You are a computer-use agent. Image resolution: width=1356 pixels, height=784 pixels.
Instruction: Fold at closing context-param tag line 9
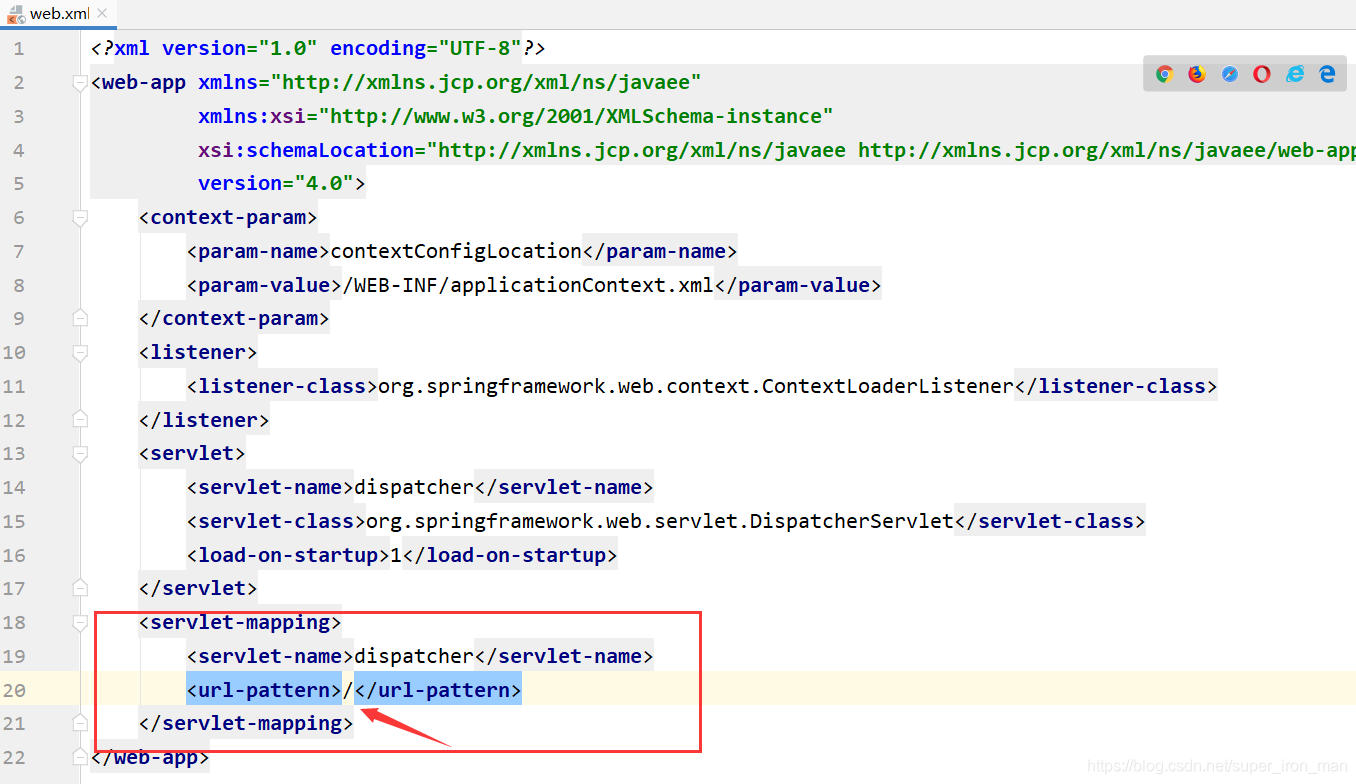pos(80,318)
